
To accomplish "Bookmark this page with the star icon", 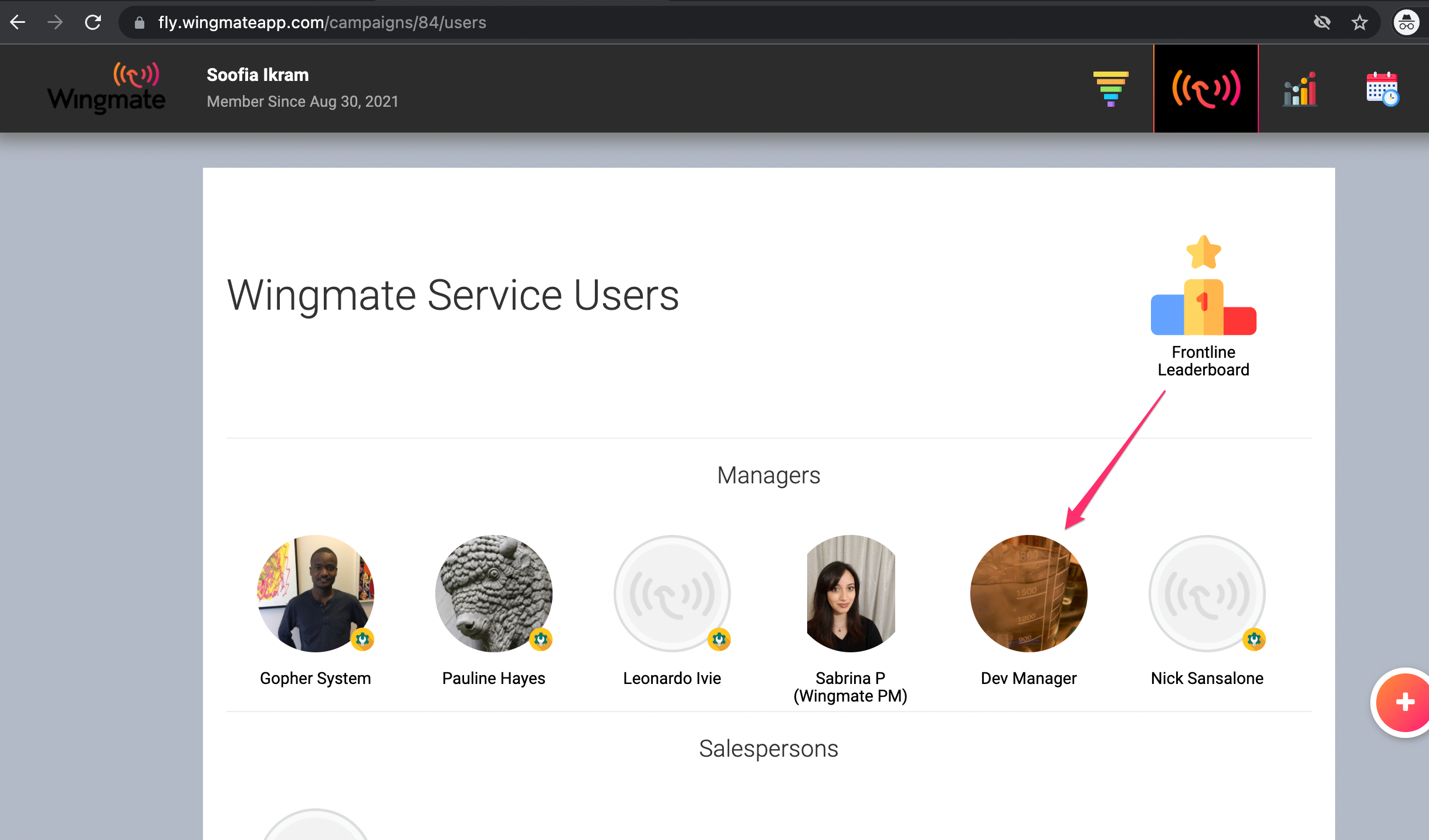I will 1360,22.
